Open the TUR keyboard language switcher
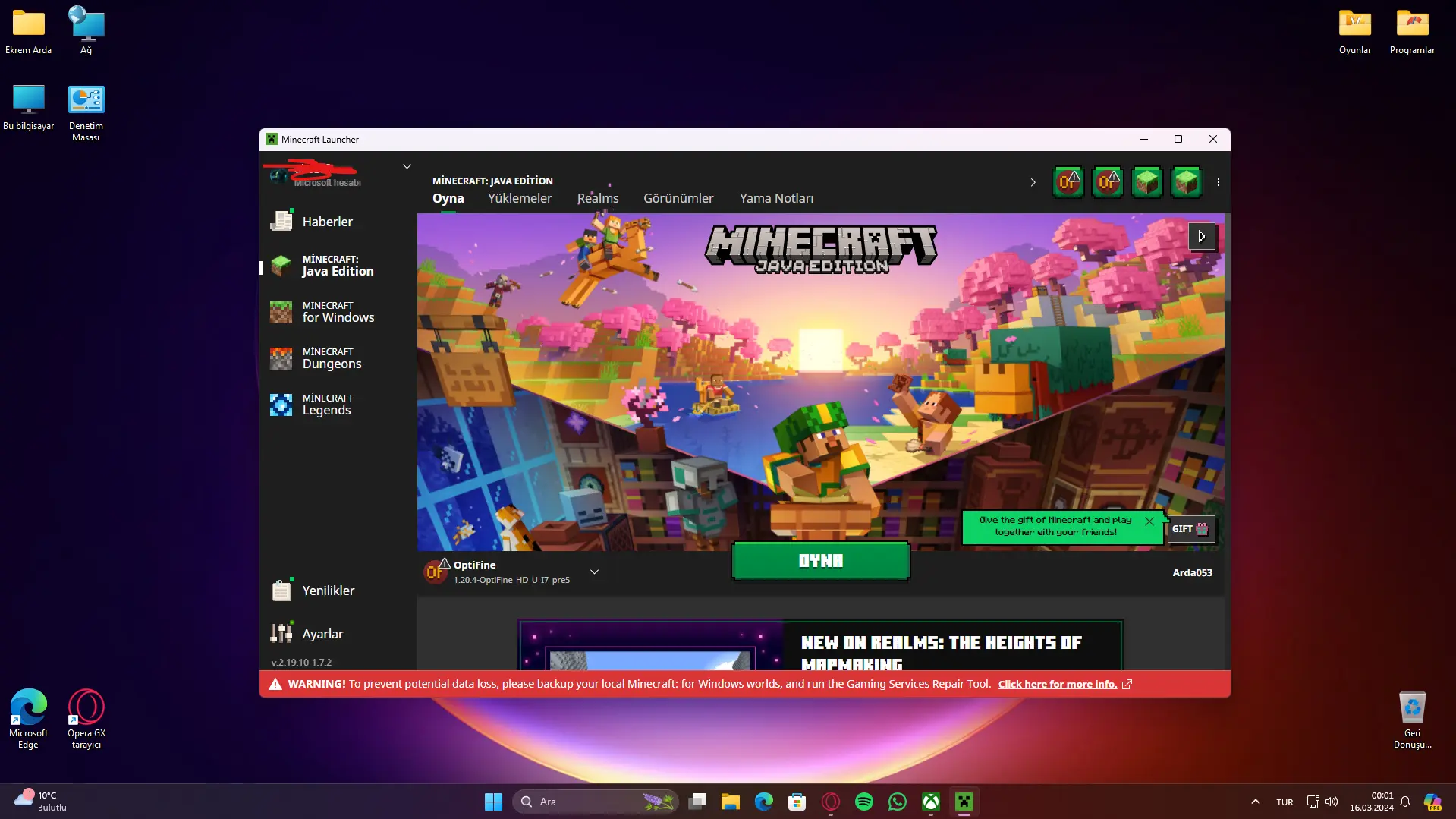 1285,802
